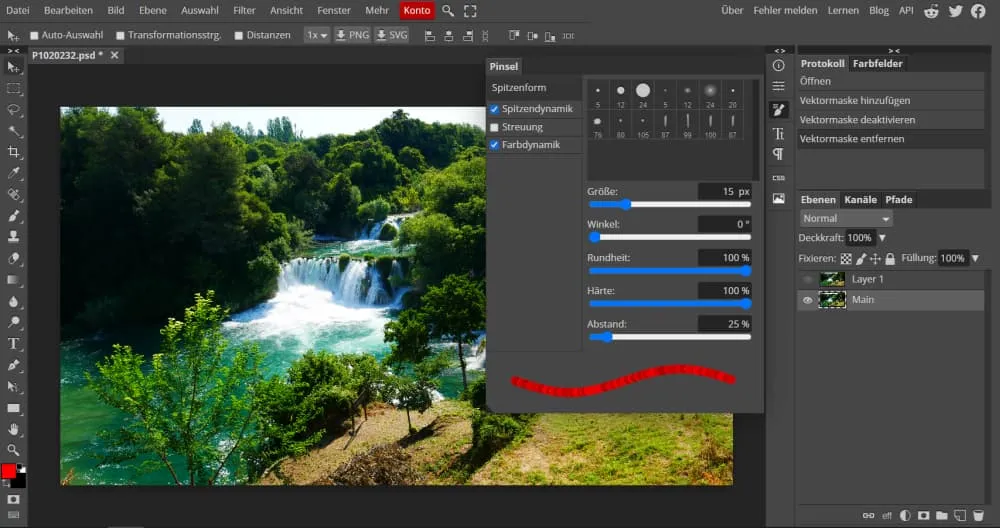Enable the Streuung checkbox
Viewport: 1000px width, 528px height.
click(494, 127)
